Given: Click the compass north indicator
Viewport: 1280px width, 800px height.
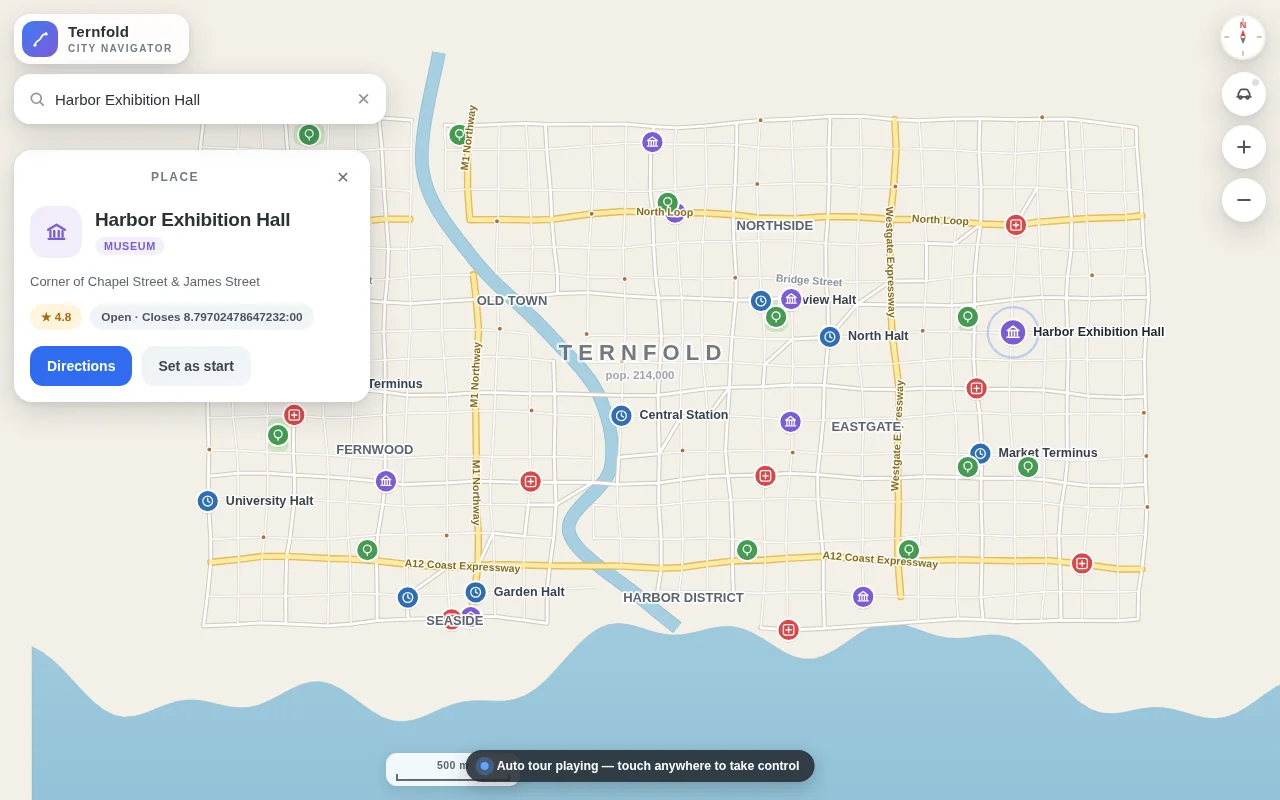Looking at the screenshot, I should 1243,37.
